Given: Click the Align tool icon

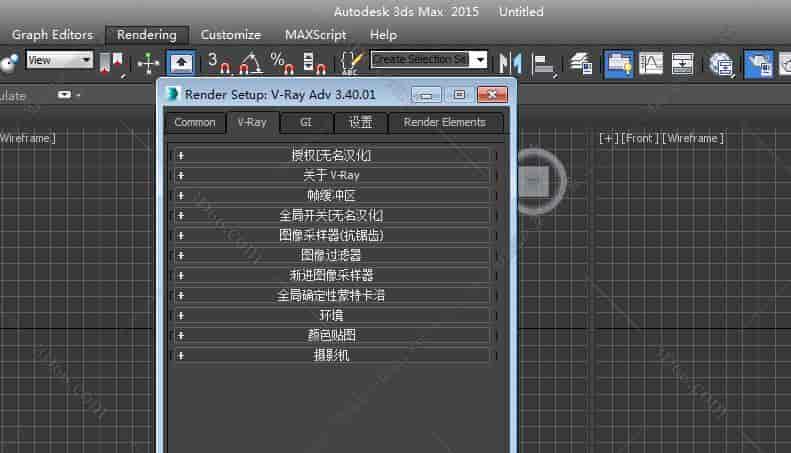Looking at the screenshot, I should (545, 62).
